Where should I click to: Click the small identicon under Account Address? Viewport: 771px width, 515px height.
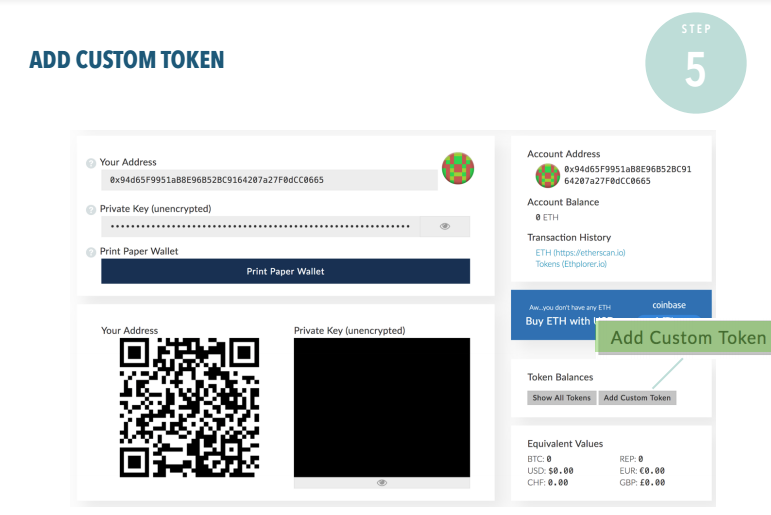click(x=548, y=176)
